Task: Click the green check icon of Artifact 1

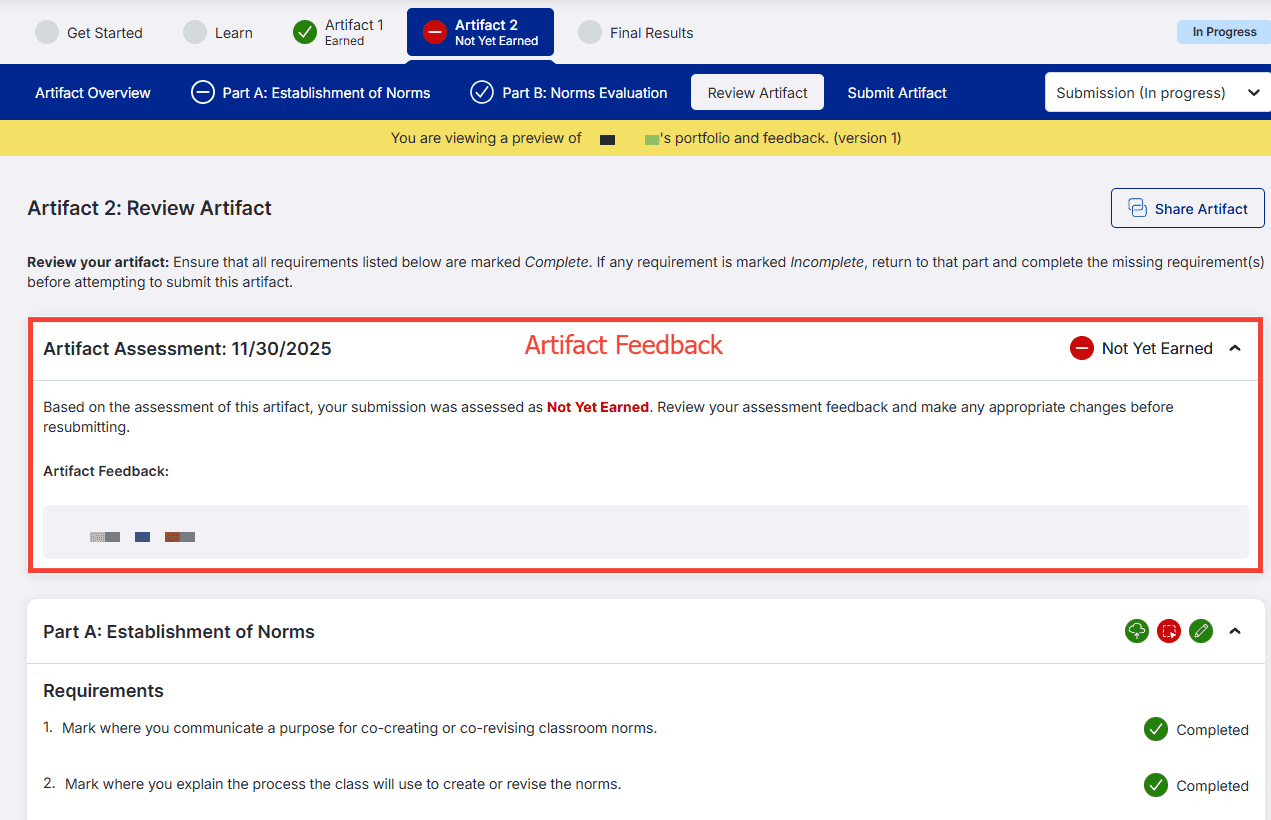Action: point(305,32)
